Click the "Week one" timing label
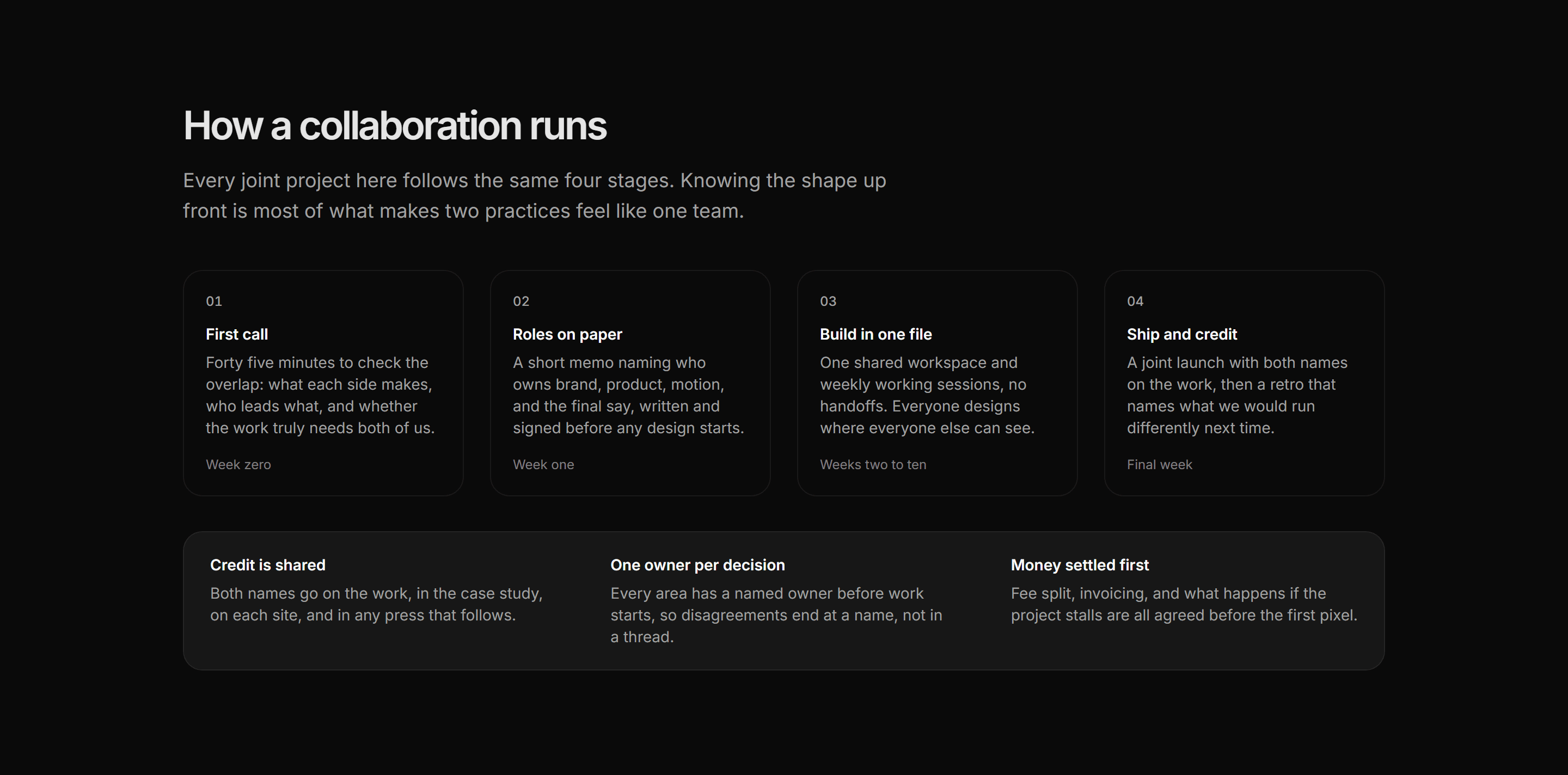 click(543, 464)
